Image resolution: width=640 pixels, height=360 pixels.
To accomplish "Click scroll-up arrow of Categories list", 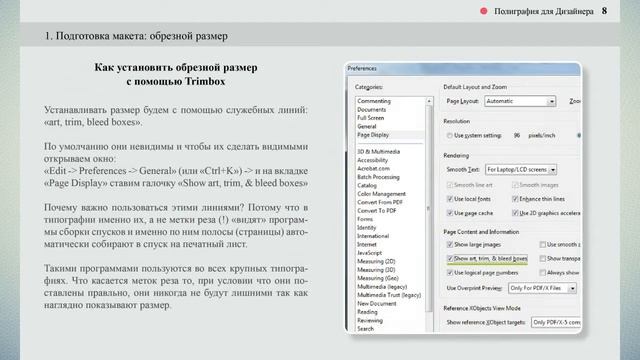I will (429, 101).
